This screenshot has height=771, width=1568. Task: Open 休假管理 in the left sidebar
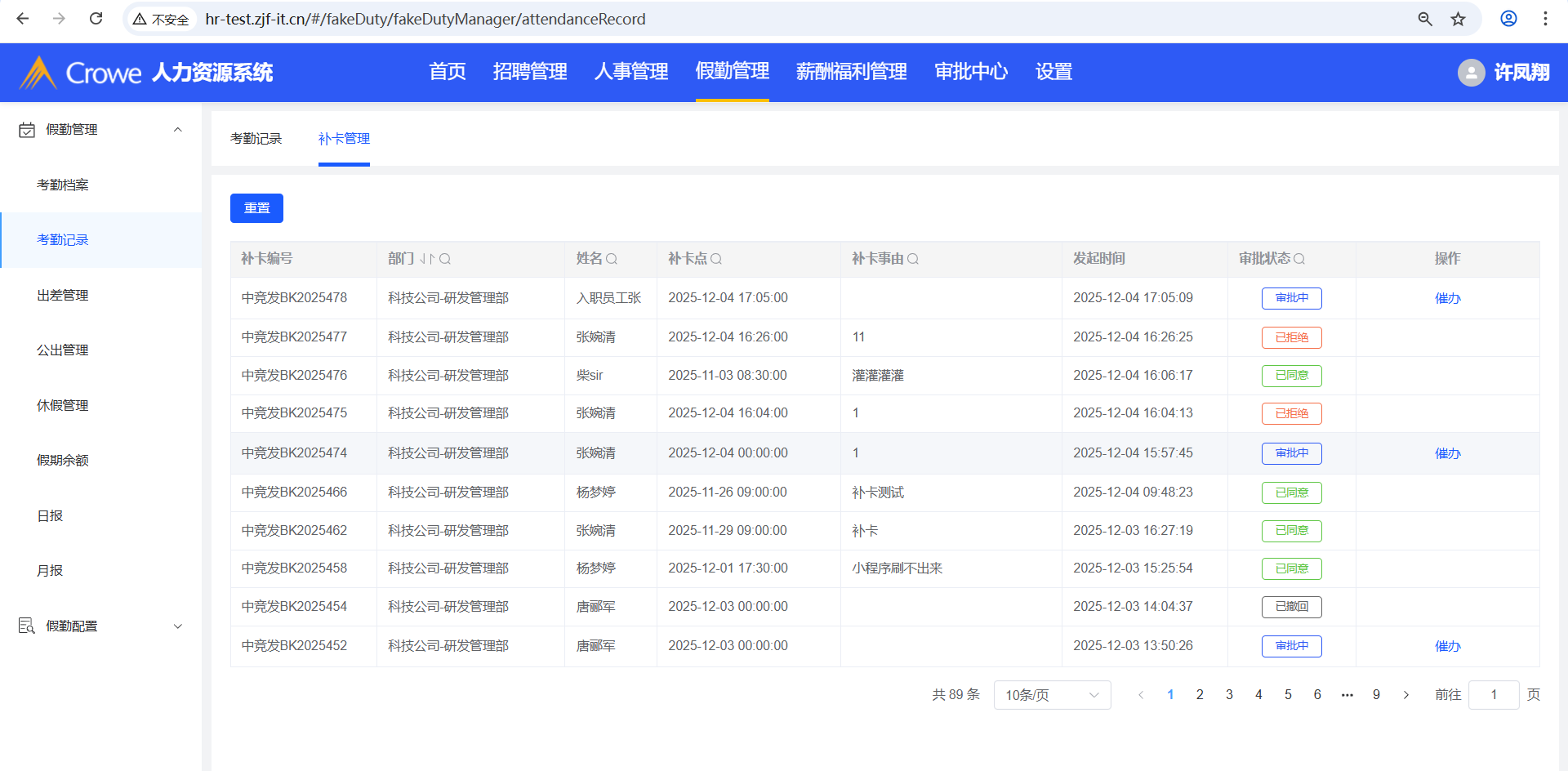point(63,405)
